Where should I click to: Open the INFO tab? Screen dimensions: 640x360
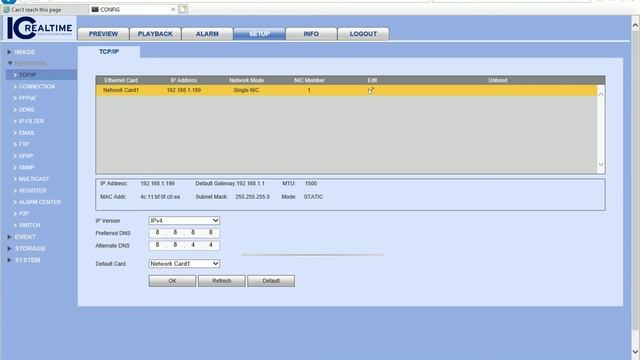pyautogui.click(x=311, y=34)
